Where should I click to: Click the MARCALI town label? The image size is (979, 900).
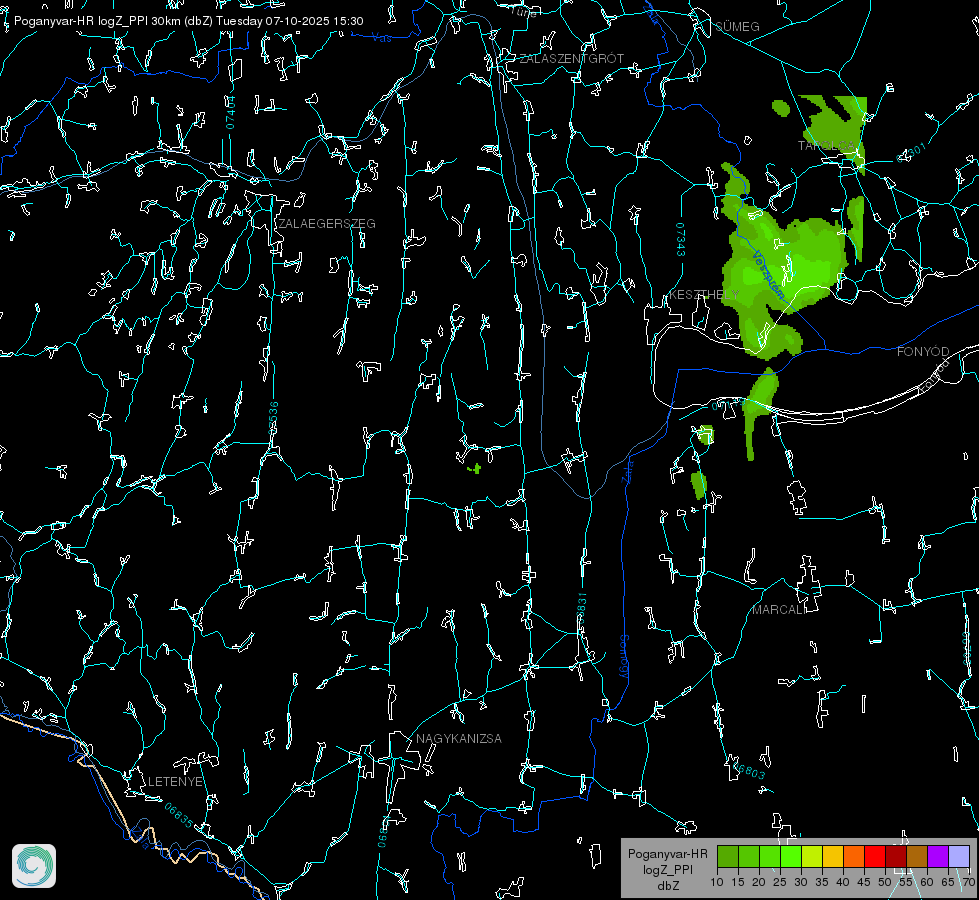click(x=779, y=609)
